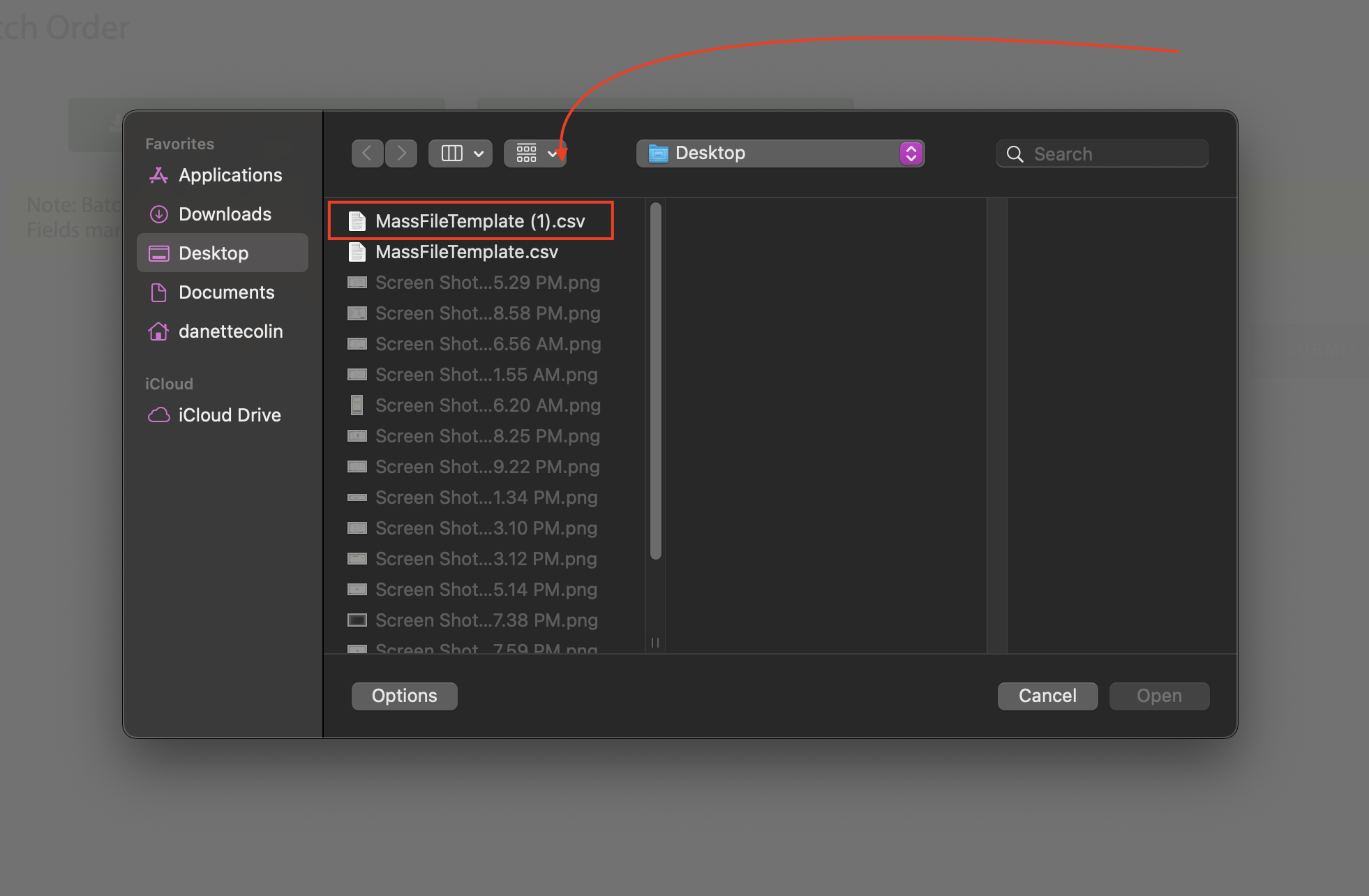The width and height of the screenshot is (1369, 896).
Task: Click the magnifying glass search icon
Action: pyautogui.click(x=1015, y=154)
